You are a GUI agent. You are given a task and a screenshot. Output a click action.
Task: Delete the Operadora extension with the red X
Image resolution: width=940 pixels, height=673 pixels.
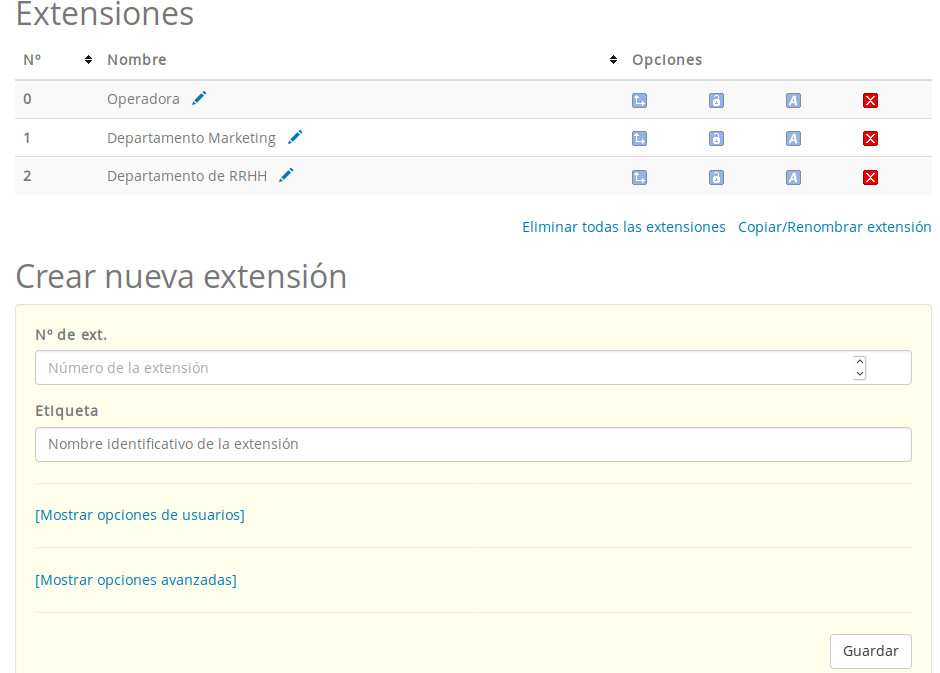[870, 100]
